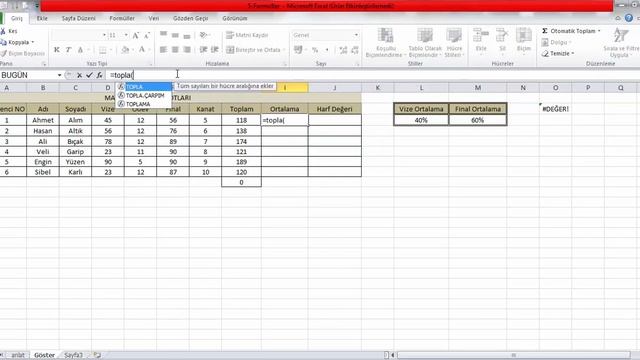Apply percent style format

pyautogui.click(x=315, y=50)
